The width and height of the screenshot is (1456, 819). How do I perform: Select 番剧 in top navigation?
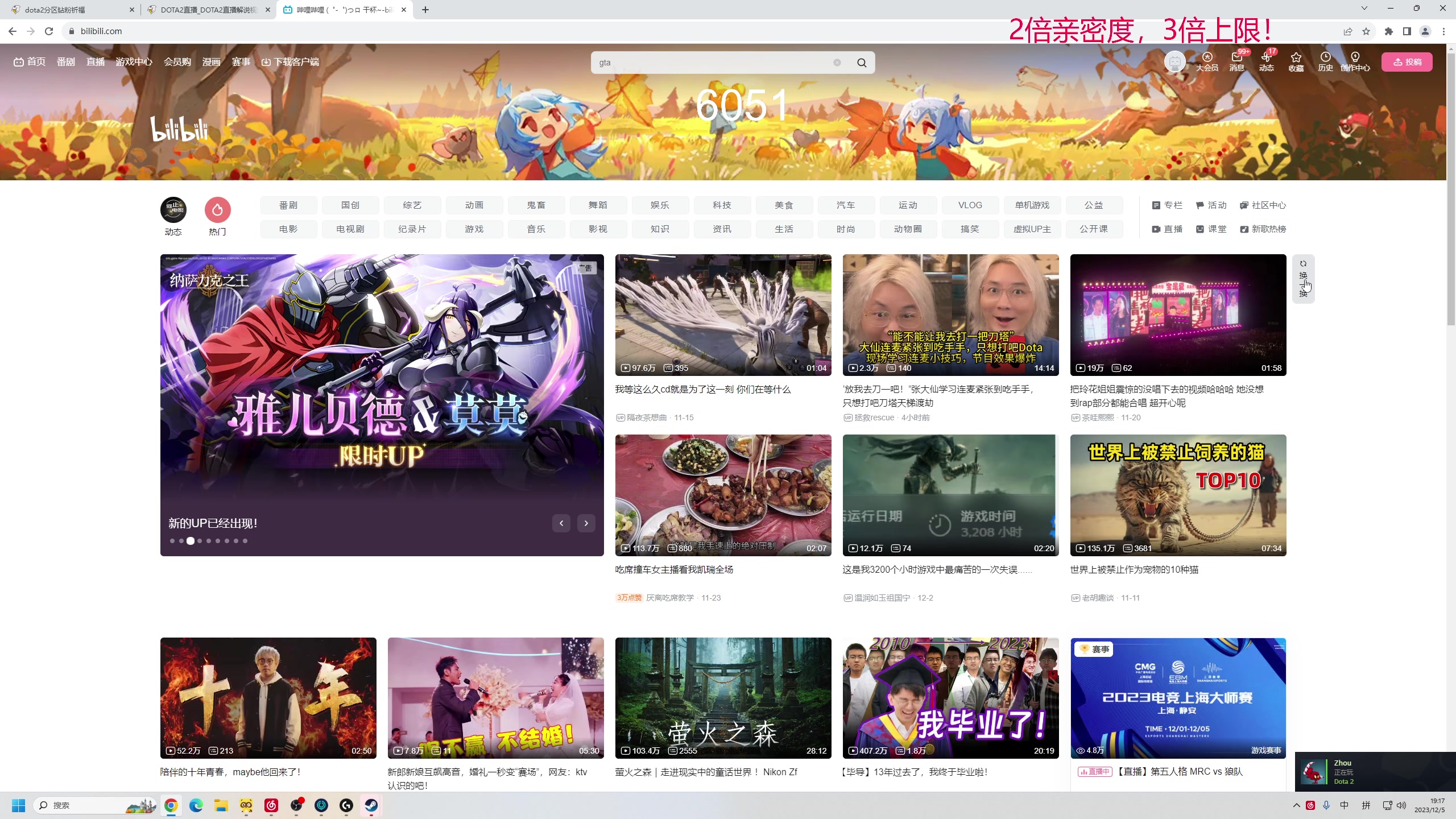(x=66, y=62)
